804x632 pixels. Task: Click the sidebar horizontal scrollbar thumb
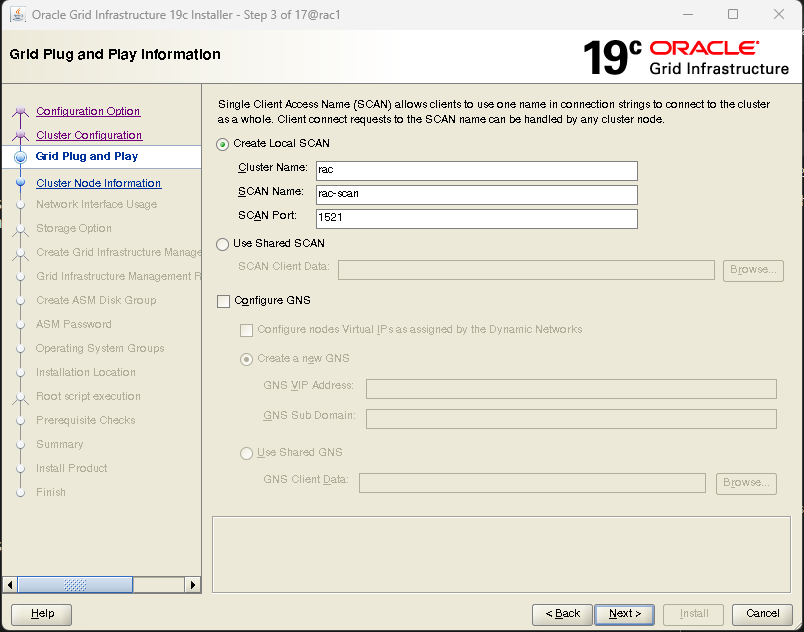[x=75, y=585]
